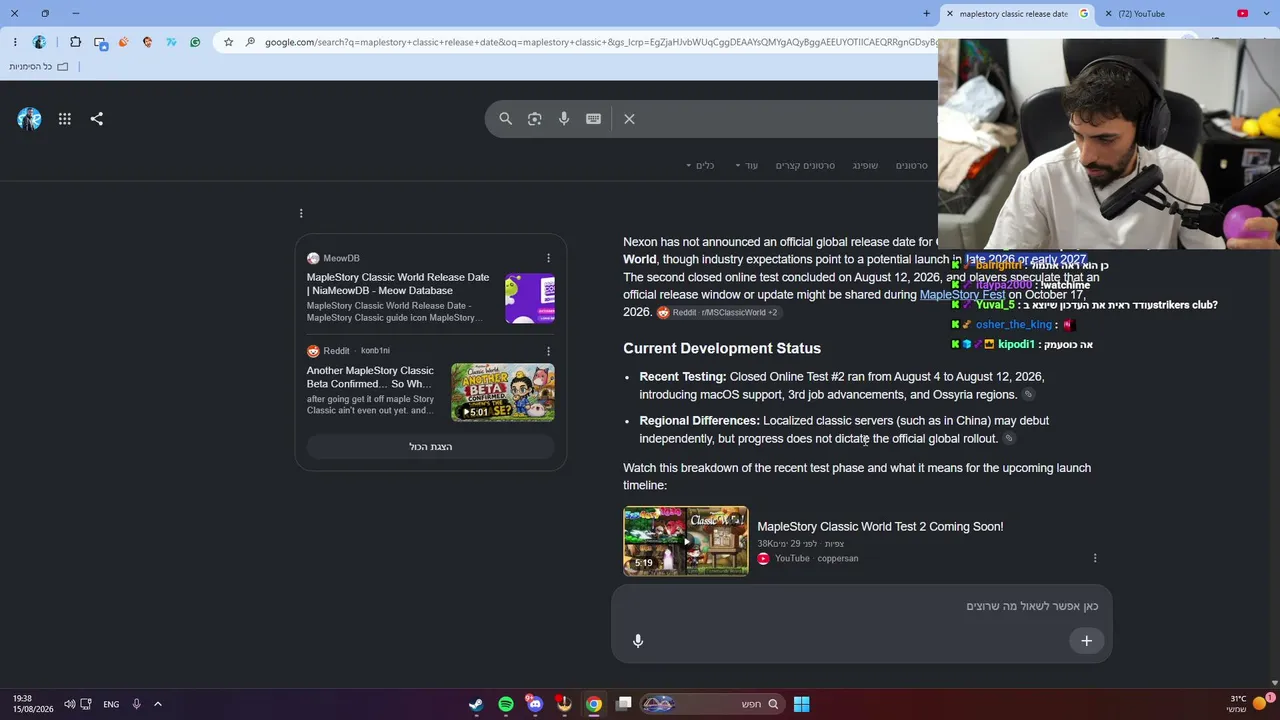Open the Chrome three-dot menu
Image resolution: width=1280 pixels, height=720 pixels.
click(x=15, y=42)
